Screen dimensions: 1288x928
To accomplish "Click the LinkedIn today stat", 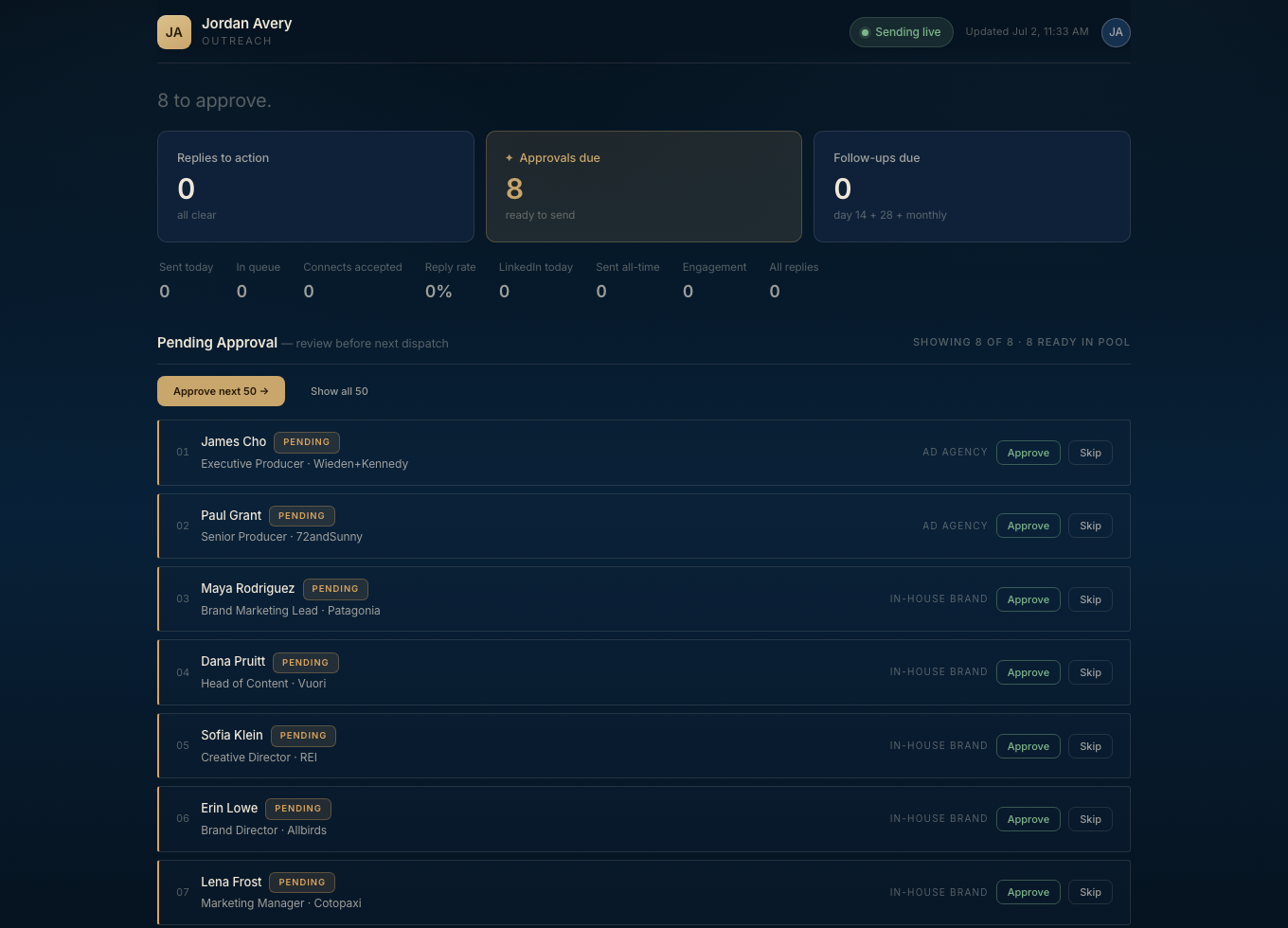I will (x=536, y=280).
